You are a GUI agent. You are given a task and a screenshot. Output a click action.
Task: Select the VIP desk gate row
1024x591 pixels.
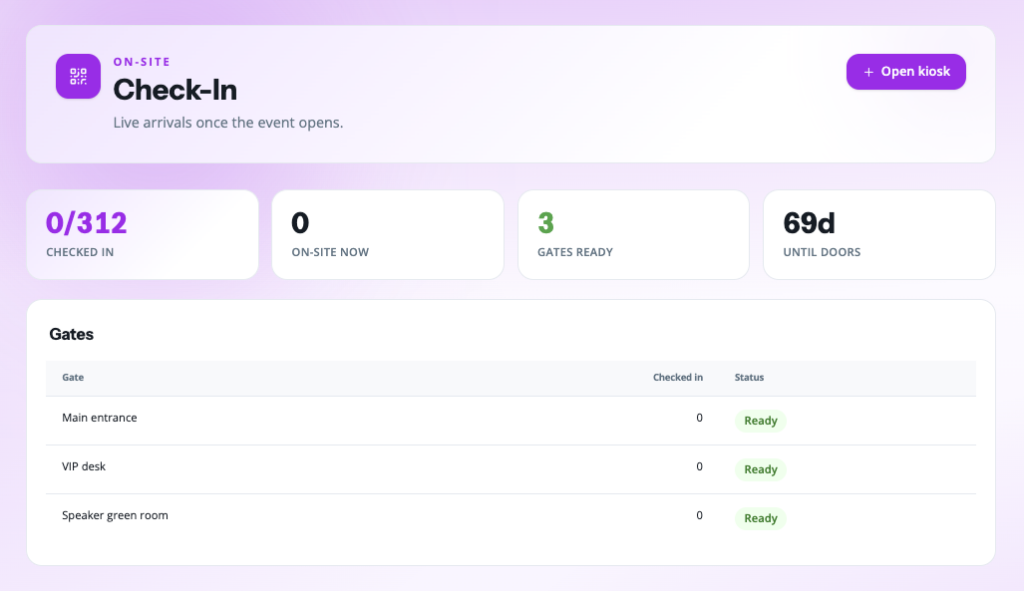(x=511, y=470)
